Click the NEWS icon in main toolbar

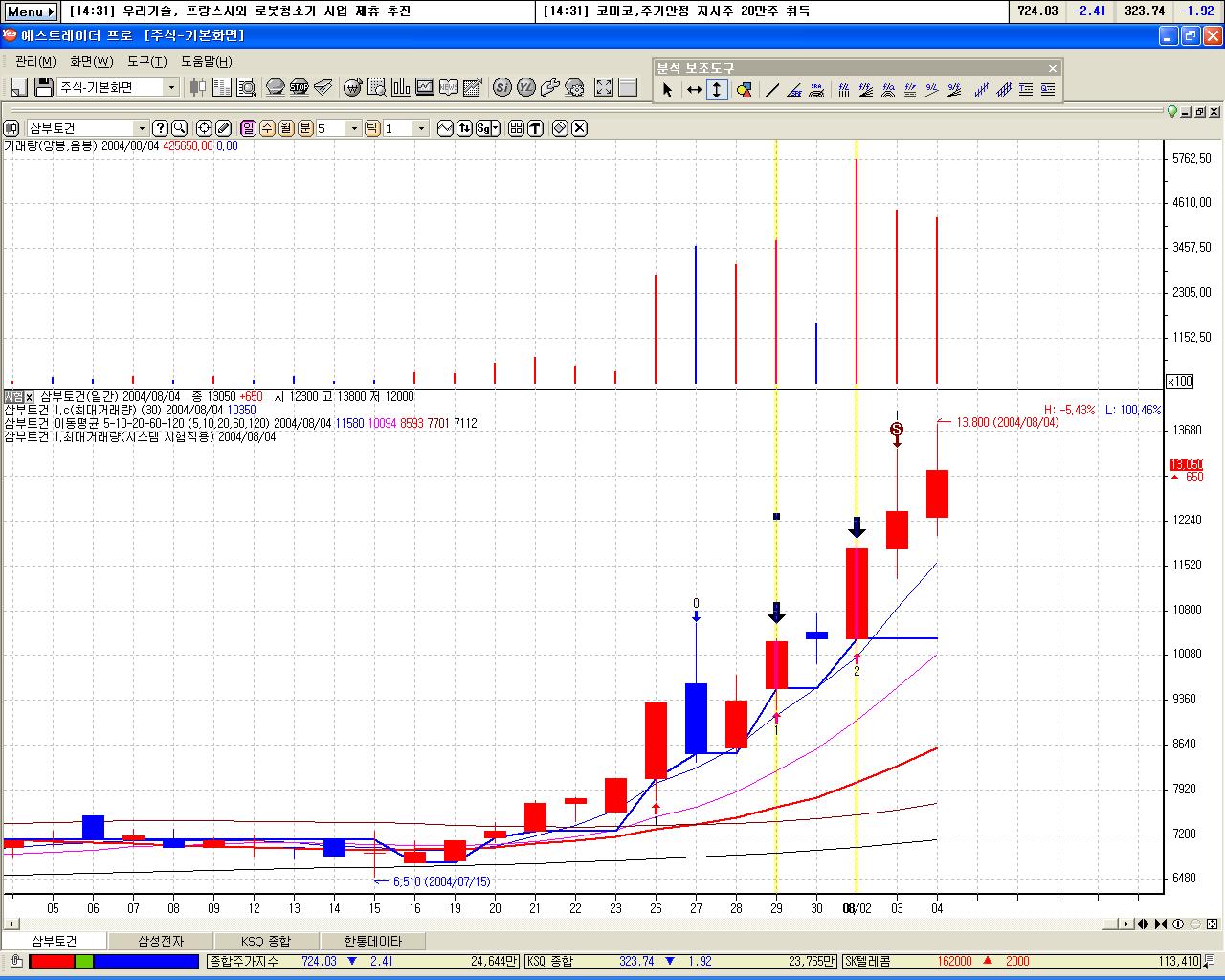448,87
